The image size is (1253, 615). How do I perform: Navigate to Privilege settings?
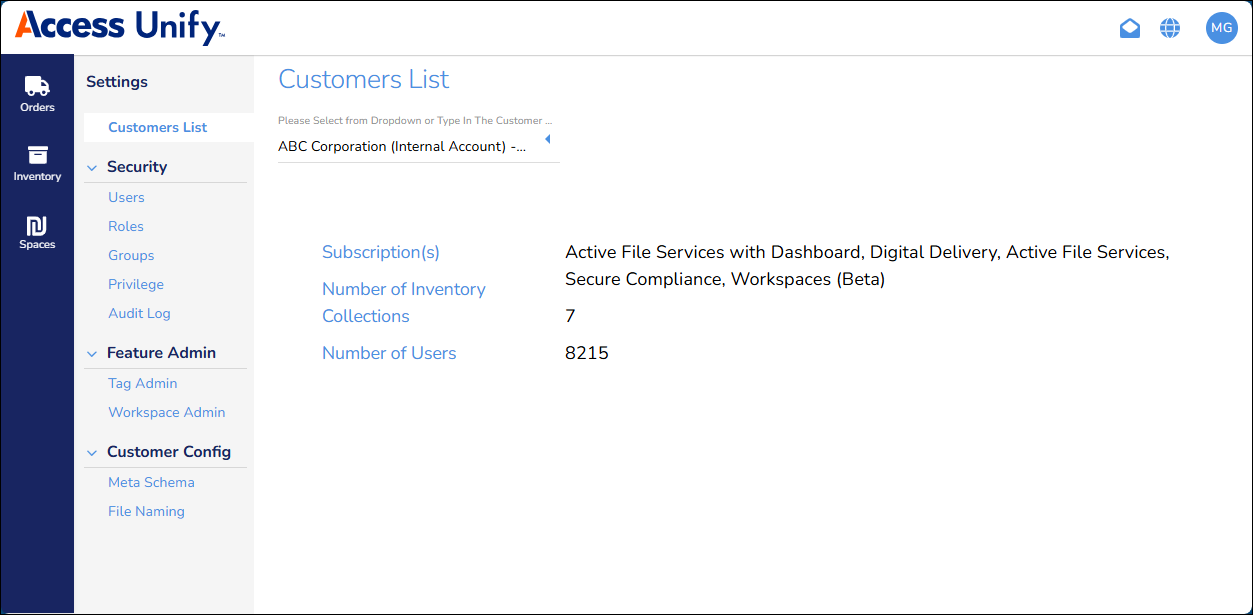[136, 284]
